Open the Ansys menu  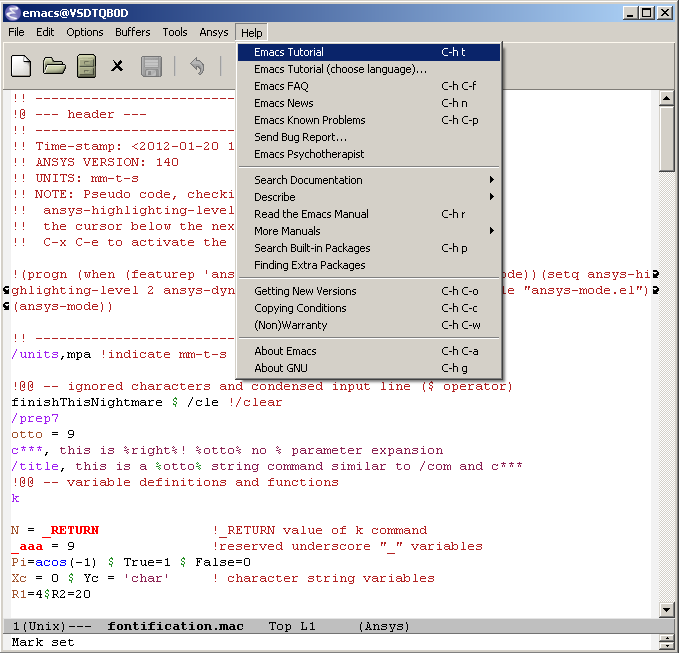click(x=214, y=32)
